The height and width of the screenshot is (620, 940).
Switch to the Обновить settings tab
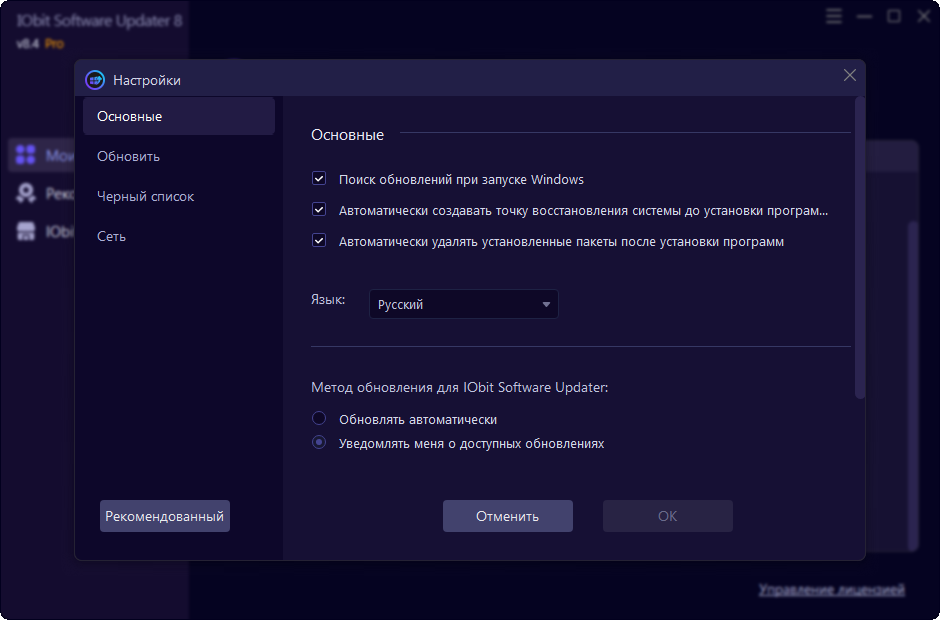[x=129, y=156]
